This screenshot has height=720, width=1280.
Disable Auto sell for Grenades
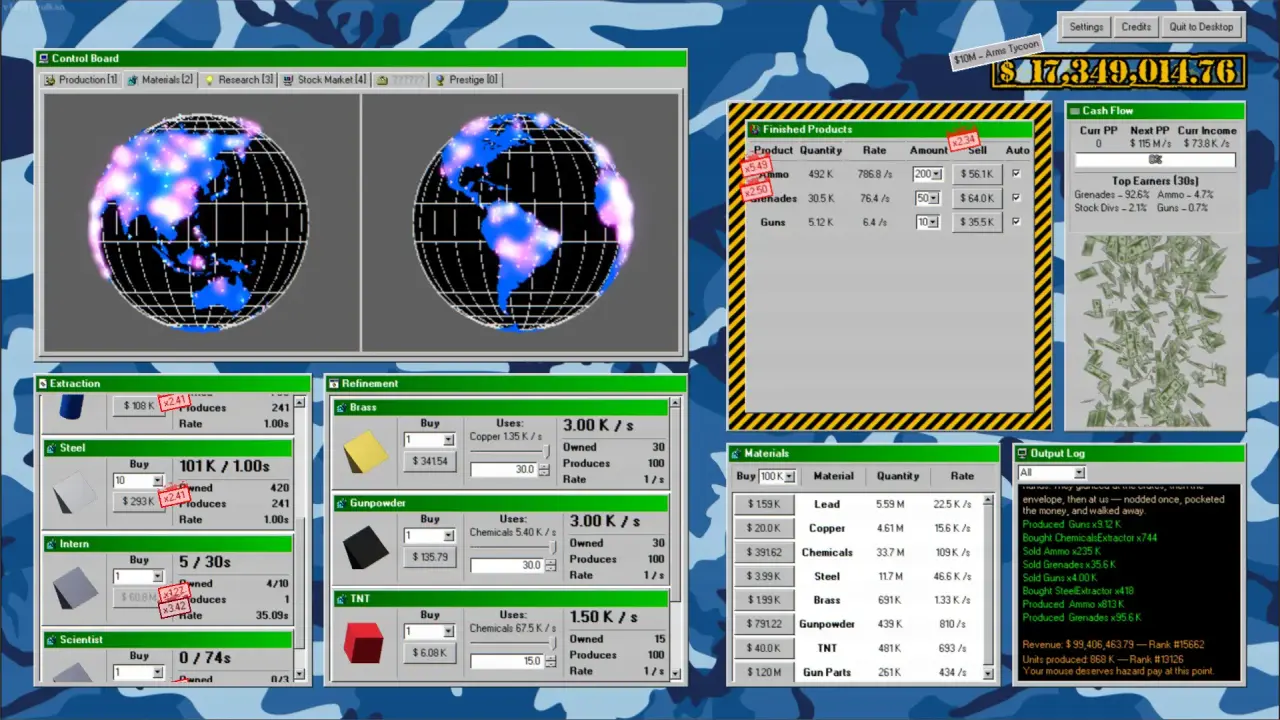pyautogui.click(x=1017, y=198)
